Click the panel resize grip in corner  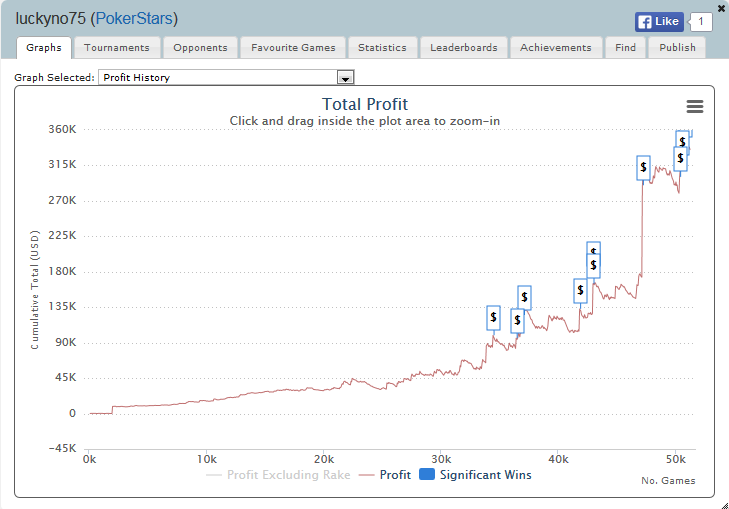pyautogui.click(x=724, y=505)
